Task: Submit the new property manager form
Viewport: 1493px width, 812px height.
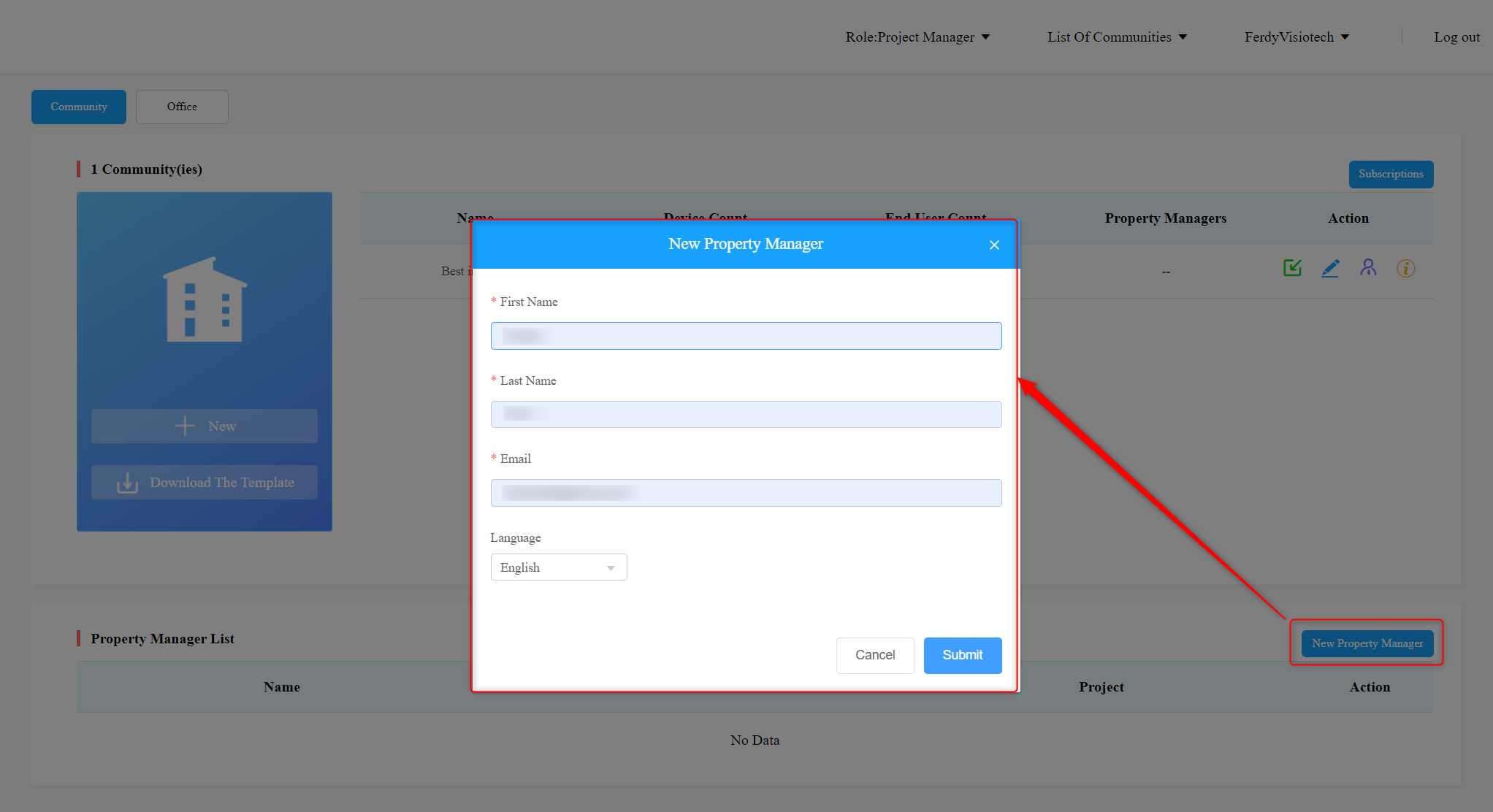Action: click(x=962, y=655)
